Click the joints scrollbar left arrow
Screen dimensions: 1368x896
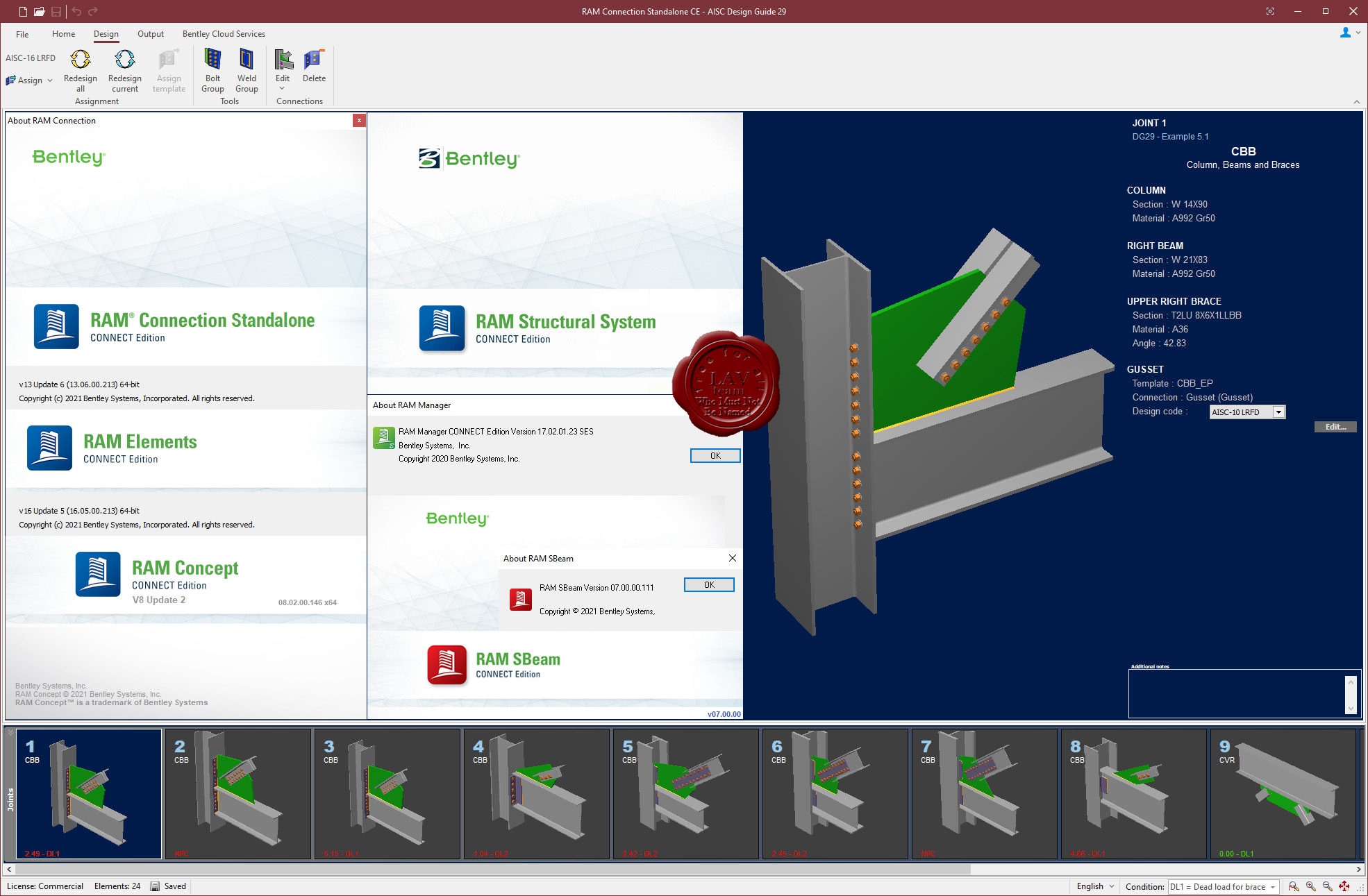point(9,869)
